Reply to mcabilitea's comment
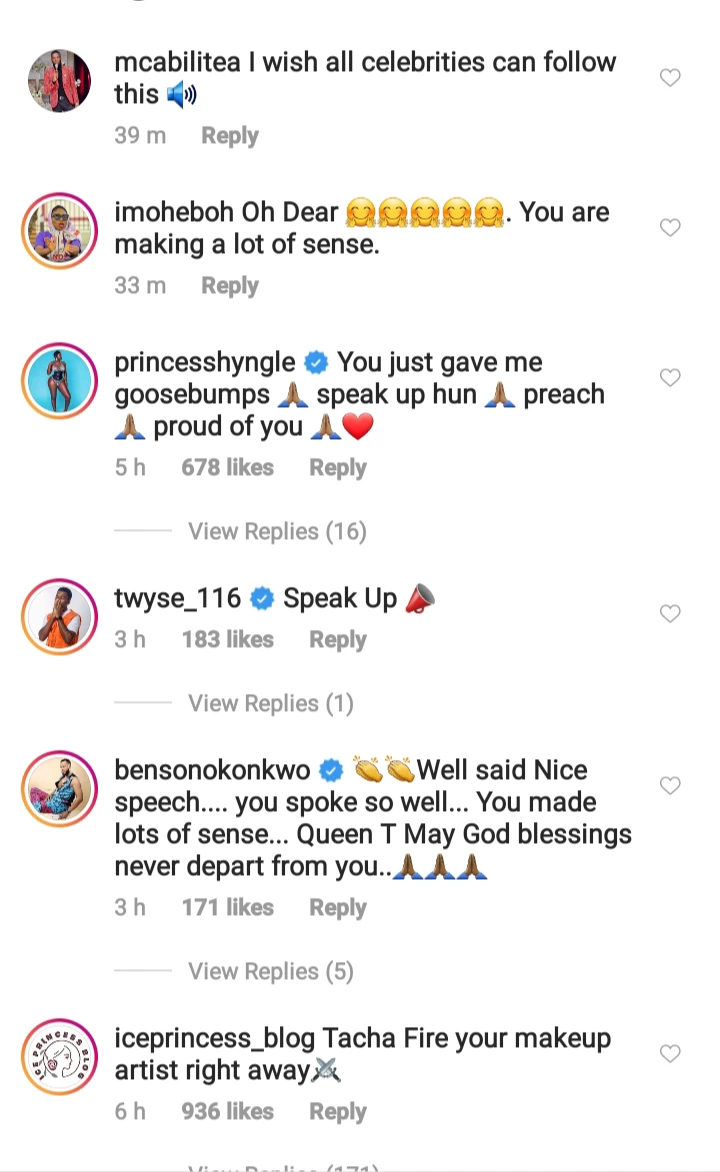Image resolution: width=720 pixels, height=1172 pixels. click(230, 136)
